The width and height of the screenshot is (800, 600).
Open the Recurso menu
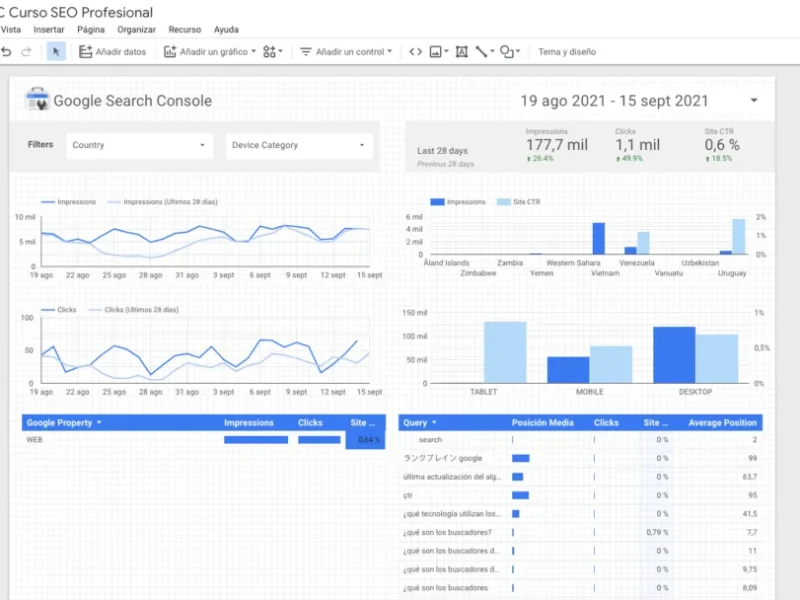click(x=185, y=30)
